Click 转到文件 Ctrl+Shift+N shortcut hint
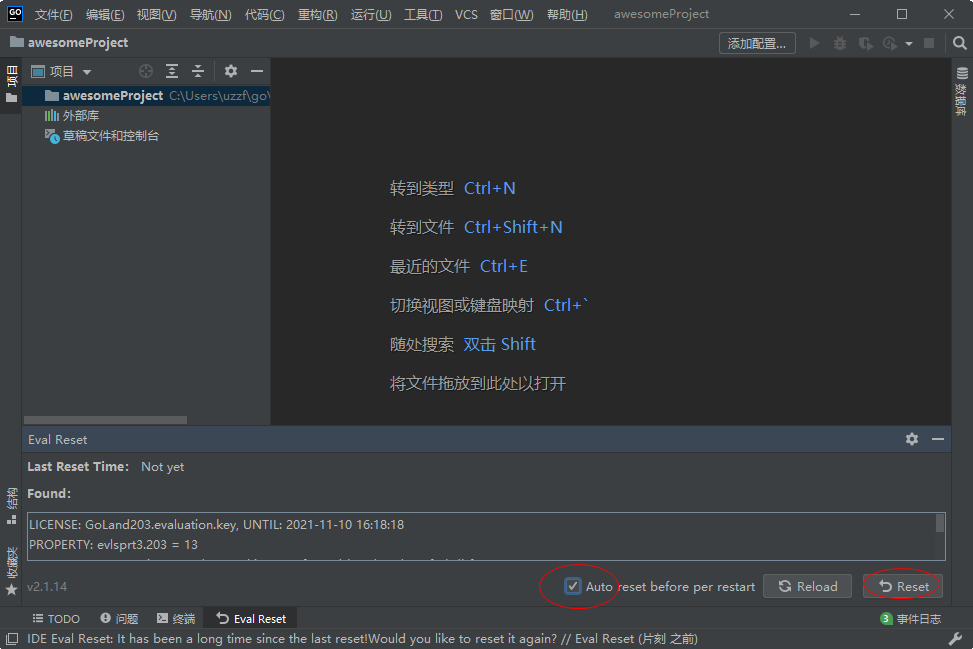The image size is (973, 649). pyautogui.click(x=476, y=227)
